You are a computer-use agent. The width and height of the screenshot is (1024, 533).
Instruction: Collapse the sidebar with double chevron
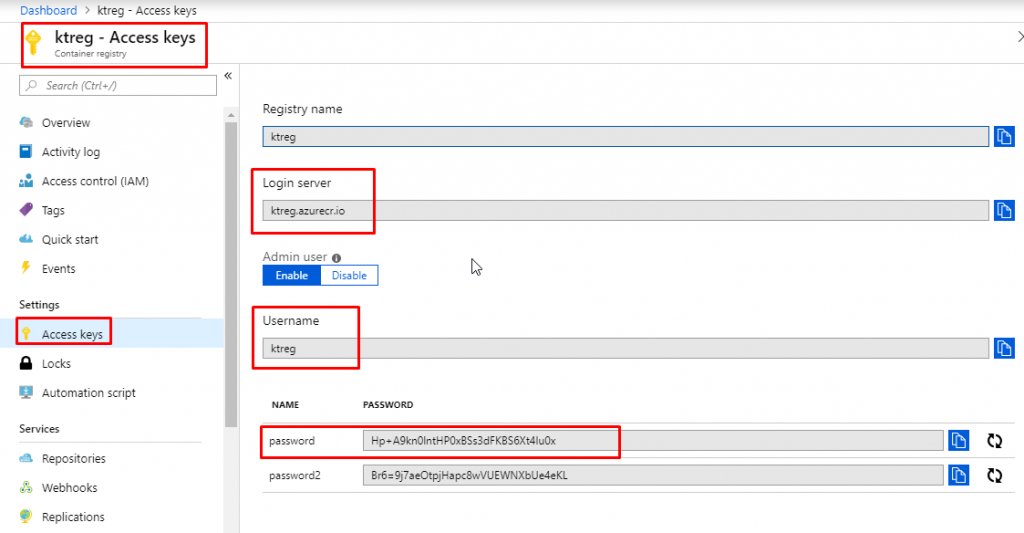[x=228, y=76]
